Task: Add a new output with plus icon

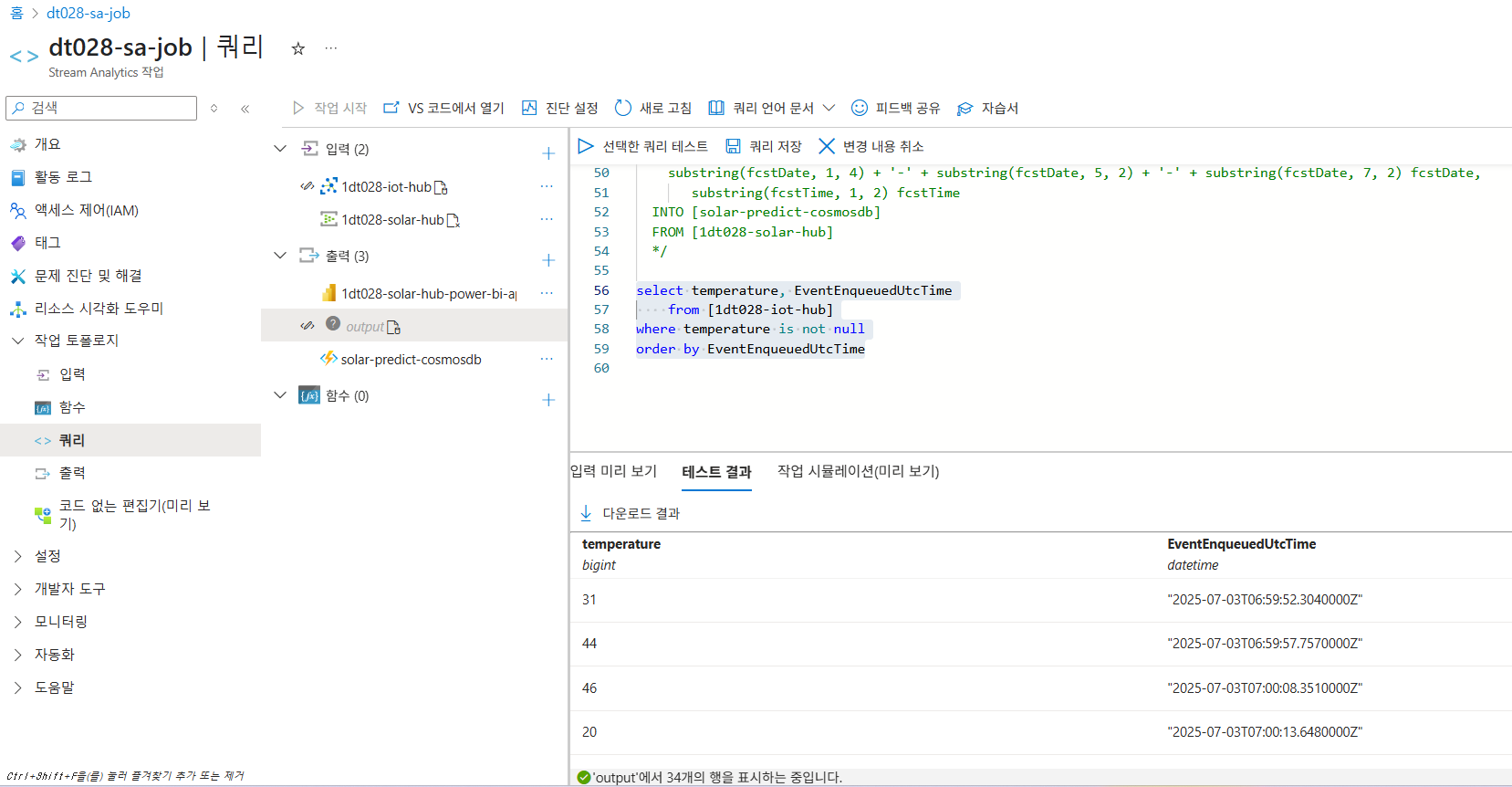Action: tap(548, 260)
